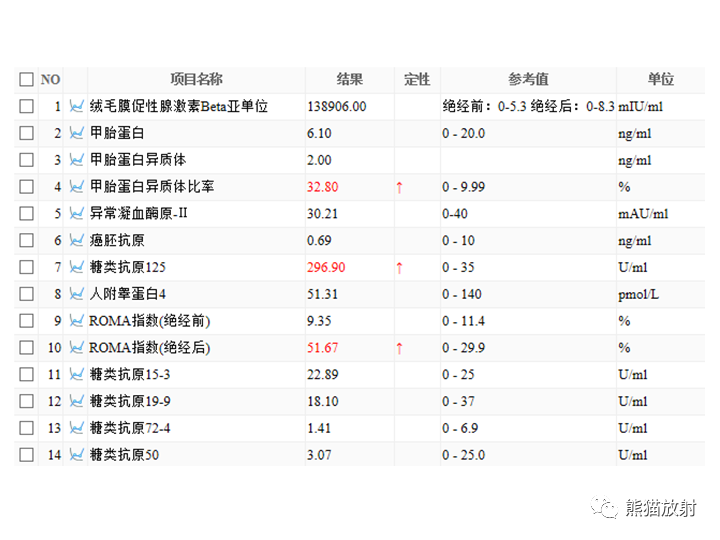Open trend chart icon for 糖类抗原50
The width and height of the screenshot is (720, 540).
click(x=76, y=455)
